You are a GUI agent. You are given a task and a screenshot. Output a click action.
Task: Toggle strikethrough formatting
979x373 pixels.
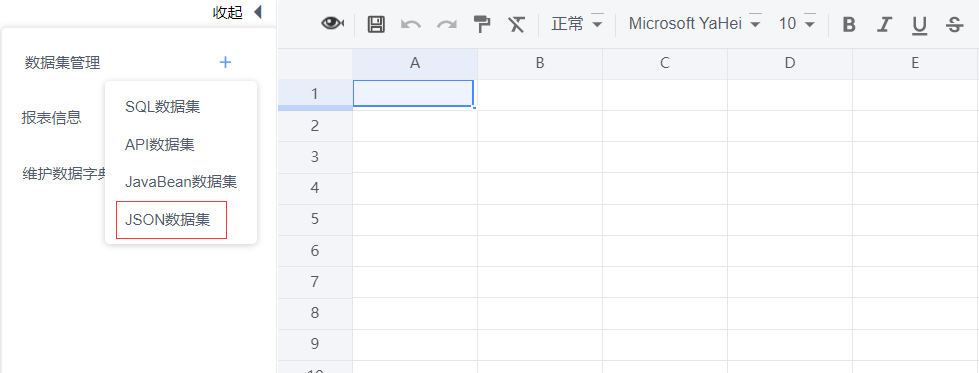[954, 24]
